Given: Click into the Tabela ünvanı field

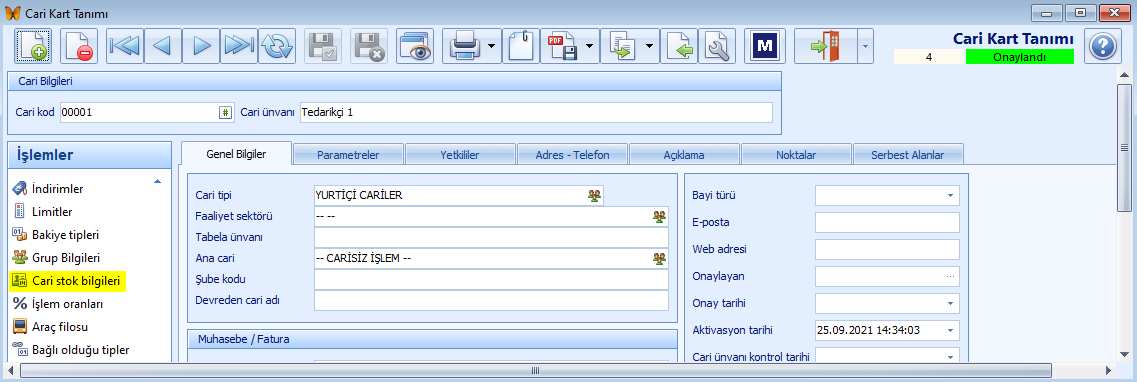Looking at the screenshot, I should click(x=491, y=237).
